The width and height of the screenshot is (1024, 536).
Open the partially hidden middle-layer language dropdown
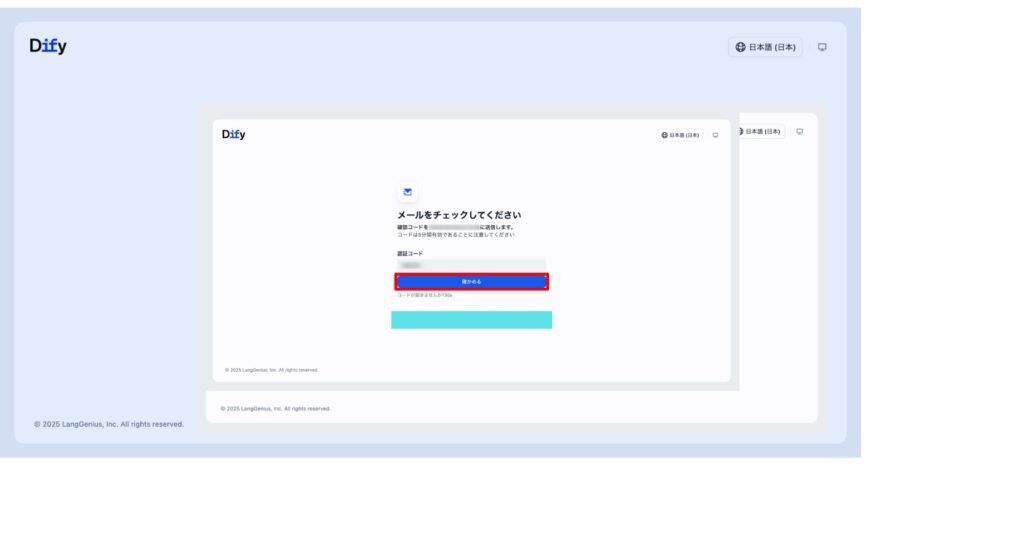761,132
